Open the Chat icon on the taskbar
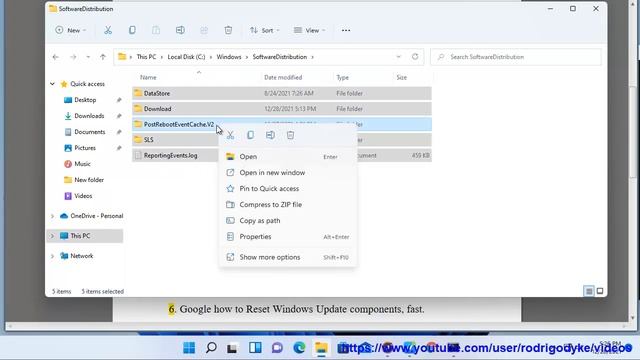The height and width of the screenshot is (360, 640). pos(277,348)
